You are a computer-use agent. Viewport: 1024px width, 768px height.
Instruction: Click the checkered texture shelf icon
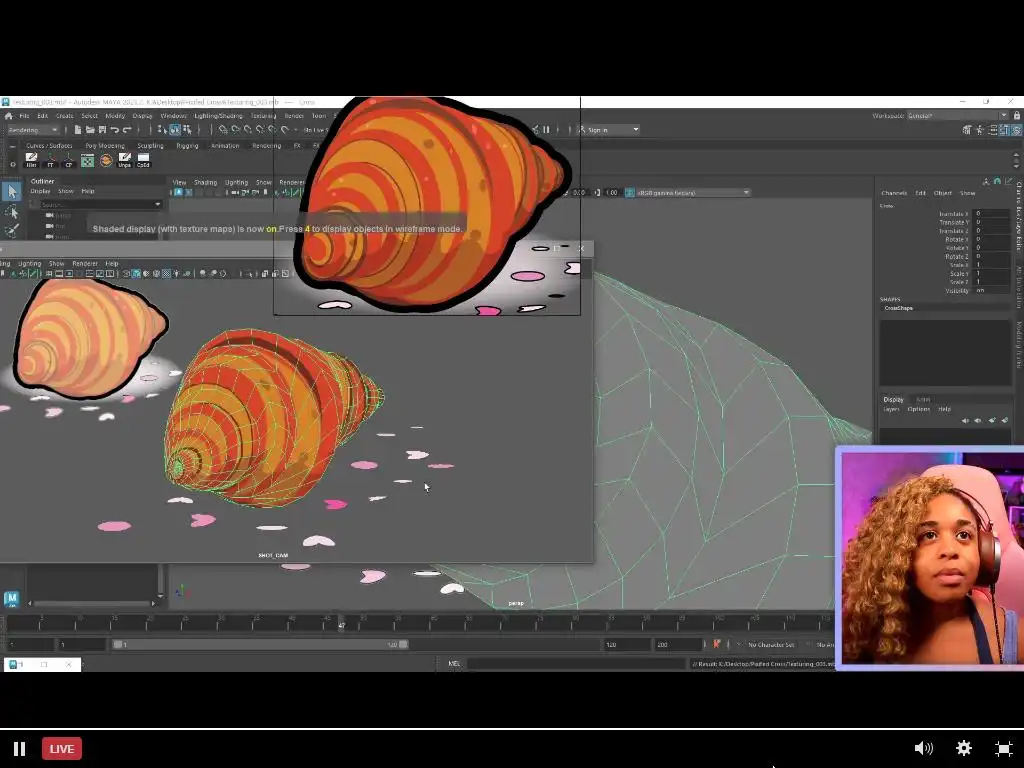[88, 160]
